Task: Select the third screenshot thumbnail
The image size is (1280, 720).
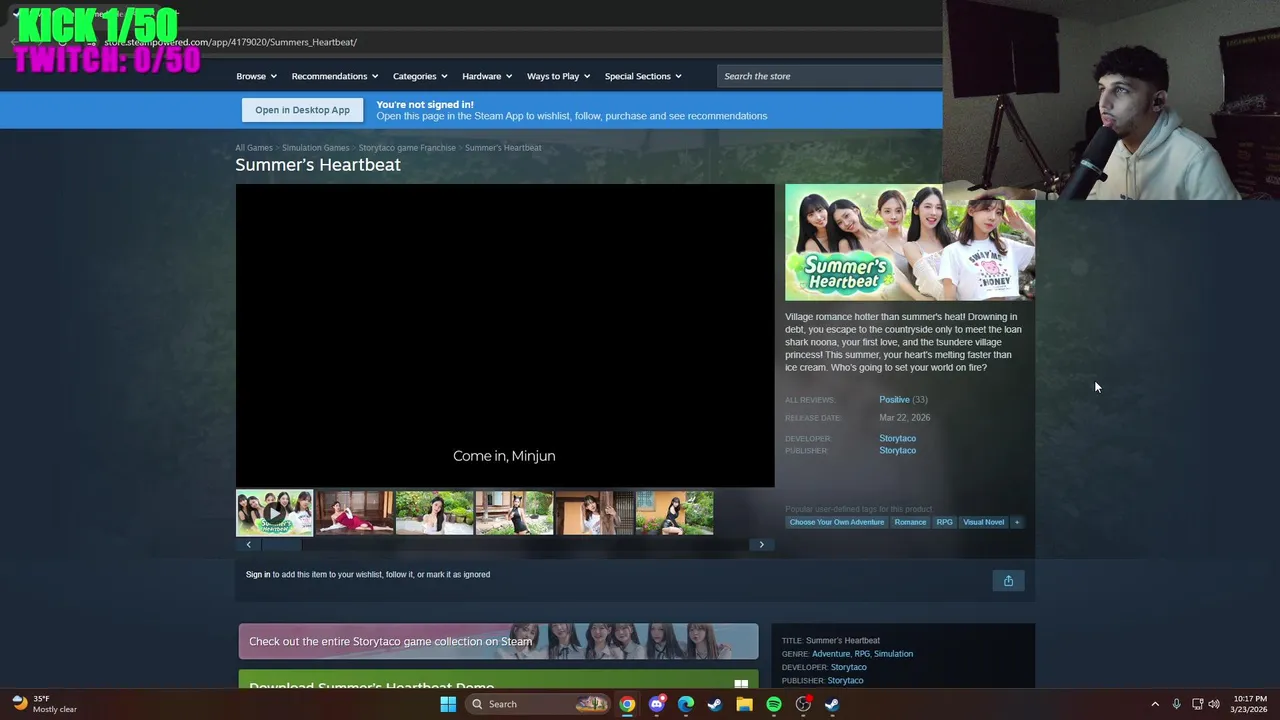Action: click(x=434, y=513)
